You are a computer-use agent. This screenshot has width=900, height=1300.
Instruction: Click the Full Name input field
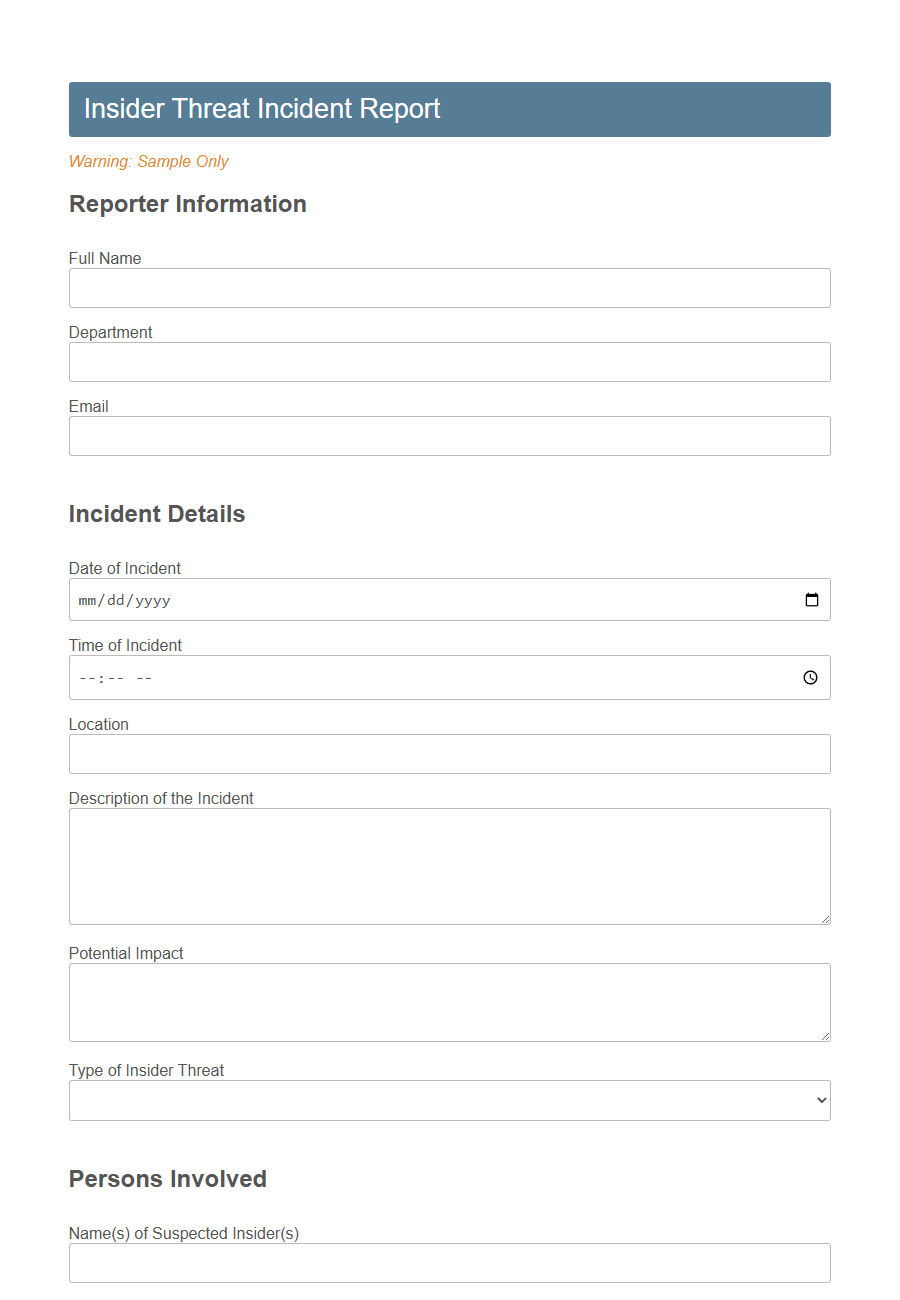pyautogui.click(x=450, y=288)
